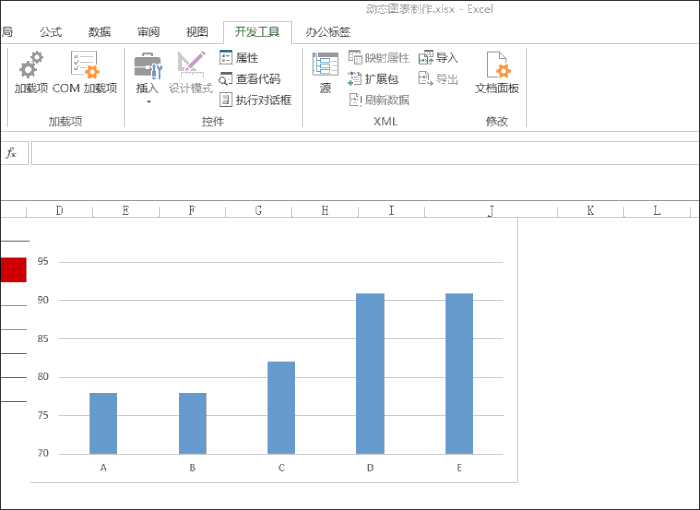The image size is (700, 510).
Task: Select chart bar for category E
Action: click(459, 373)
